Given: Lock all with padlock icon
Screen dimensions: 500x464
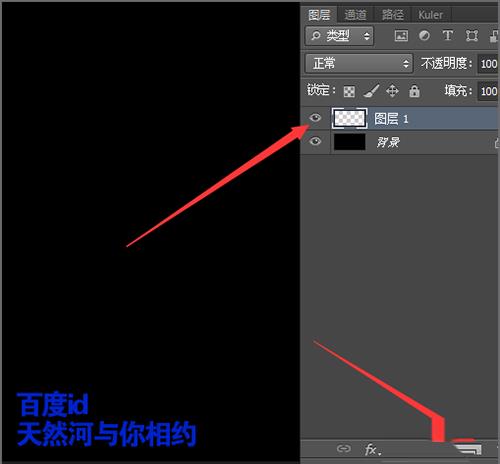Looking at the screenshot, I should [414, 91].
